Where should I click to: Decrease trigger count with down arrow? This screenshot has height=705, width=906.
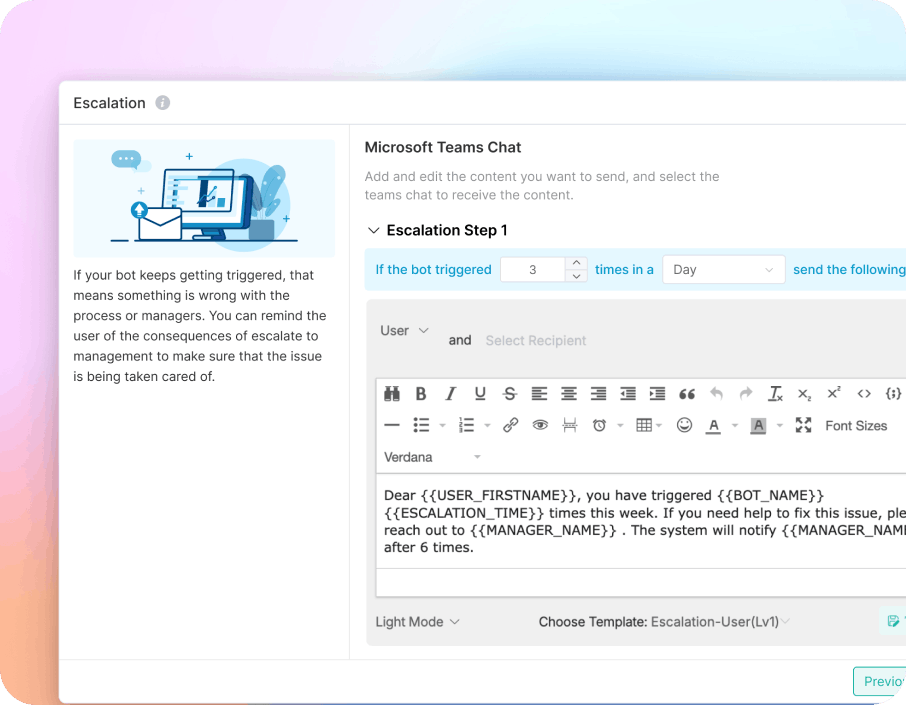576,276
